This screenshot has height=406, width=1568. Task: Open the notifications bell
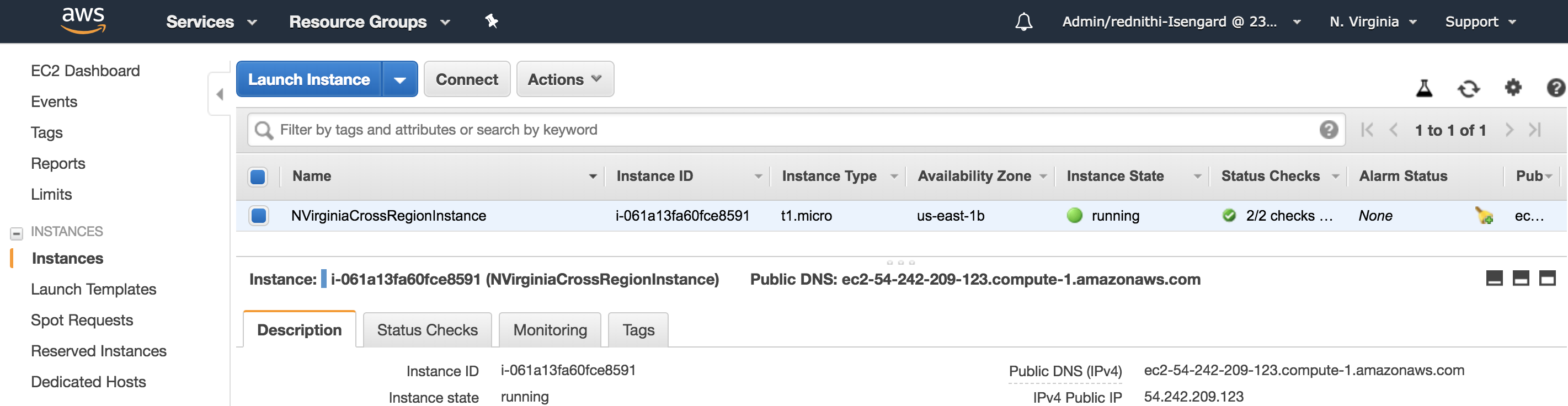(1024, 22)
